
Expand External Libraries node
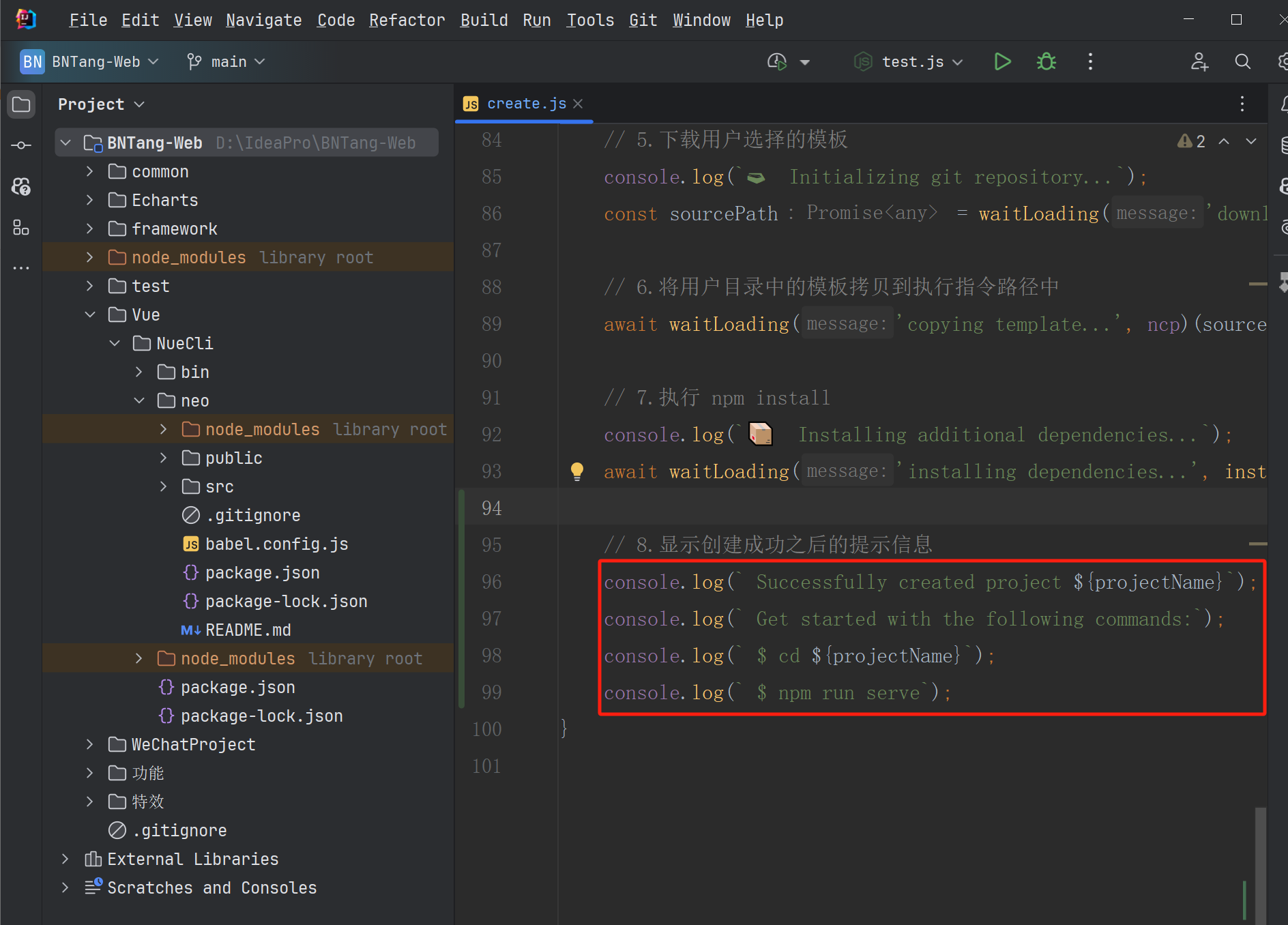pyautogui.click(x=65, y=859)
